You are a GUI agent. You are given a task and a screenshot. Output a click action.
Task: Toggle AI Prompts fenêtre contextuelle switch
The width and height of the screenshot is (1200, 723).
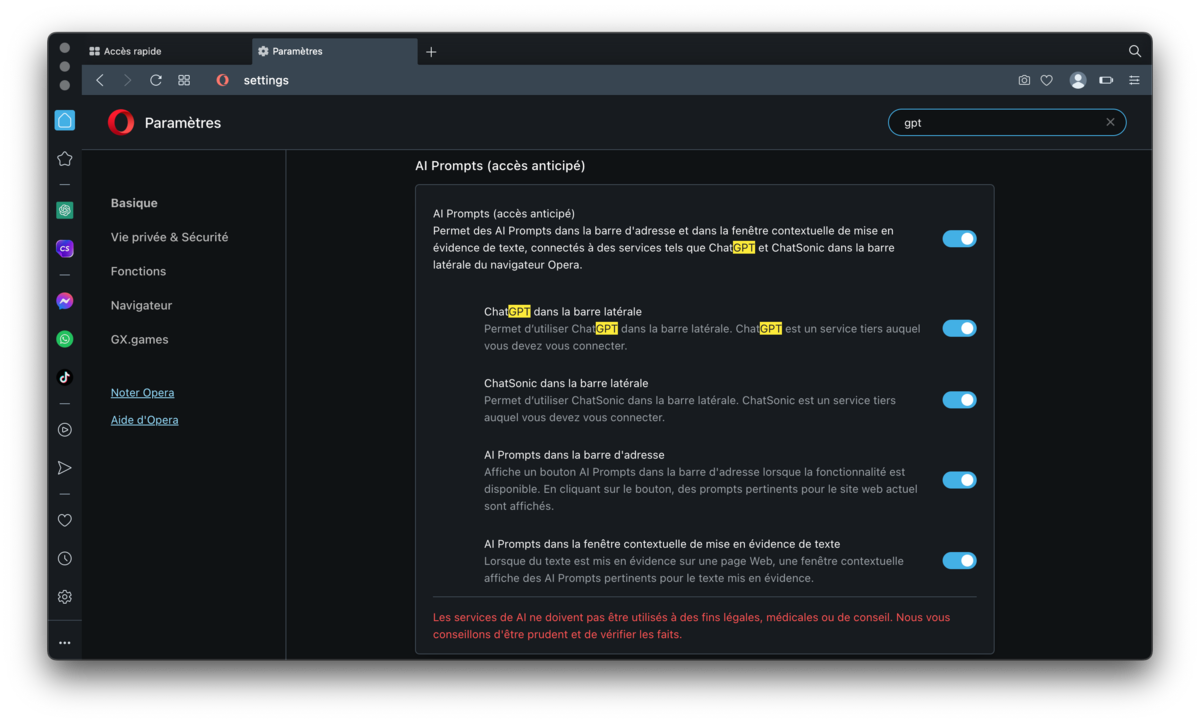pyautogui.click(x=959, y=561)
